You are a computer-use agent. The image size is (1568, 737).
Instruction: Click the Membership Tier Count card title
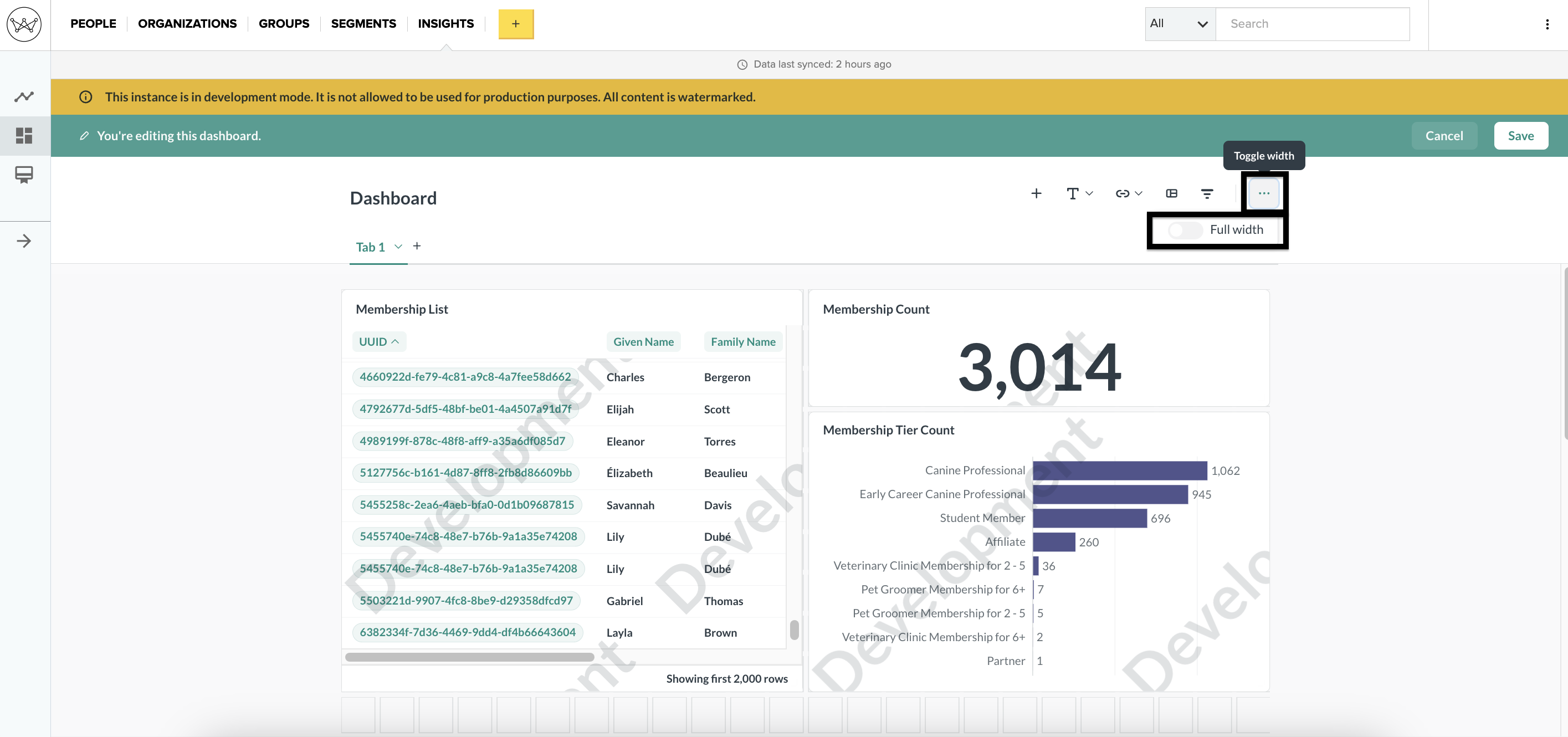(888, 429)
